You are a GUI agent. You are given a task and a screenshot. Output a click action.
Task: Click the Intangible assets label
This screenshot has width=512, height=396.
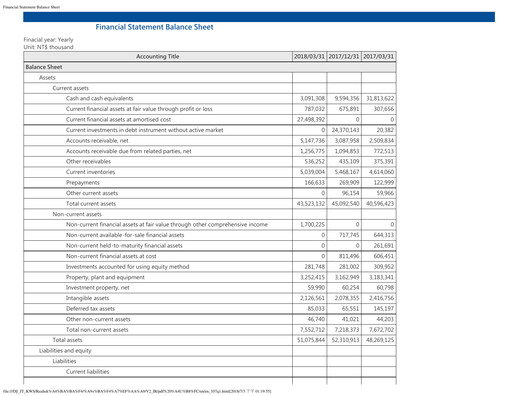point(87,298)
